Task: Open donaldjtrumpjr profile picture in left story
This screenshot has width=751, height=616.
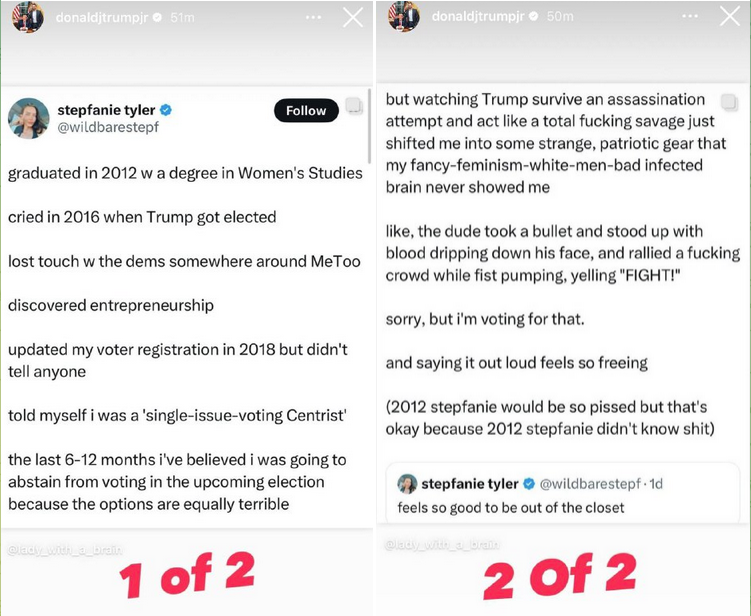Action: click(28, 16)
